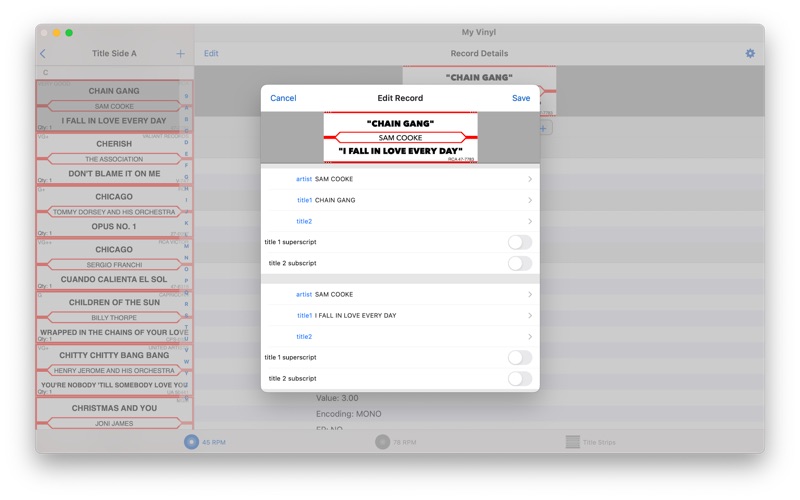The width and height of the screenshot is (800, 500).
Task: Switch to the Title Strips tab
Action: click(591, 442)
